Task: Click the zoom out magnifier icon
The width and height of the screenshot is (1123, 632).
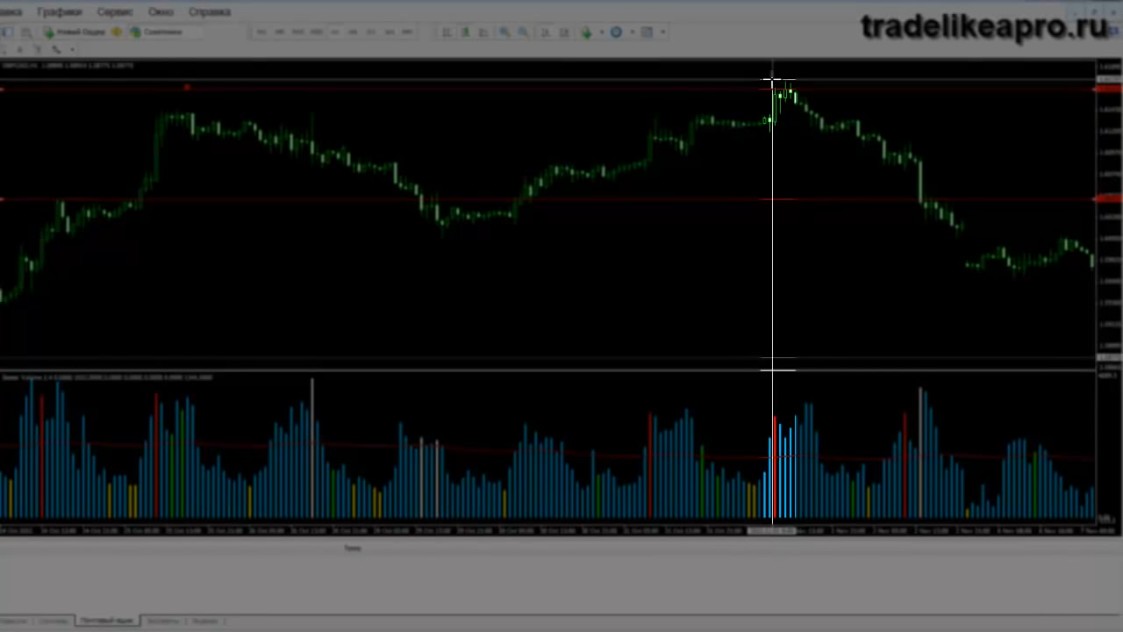Action: pyautogui.click(x=524, y=32)
